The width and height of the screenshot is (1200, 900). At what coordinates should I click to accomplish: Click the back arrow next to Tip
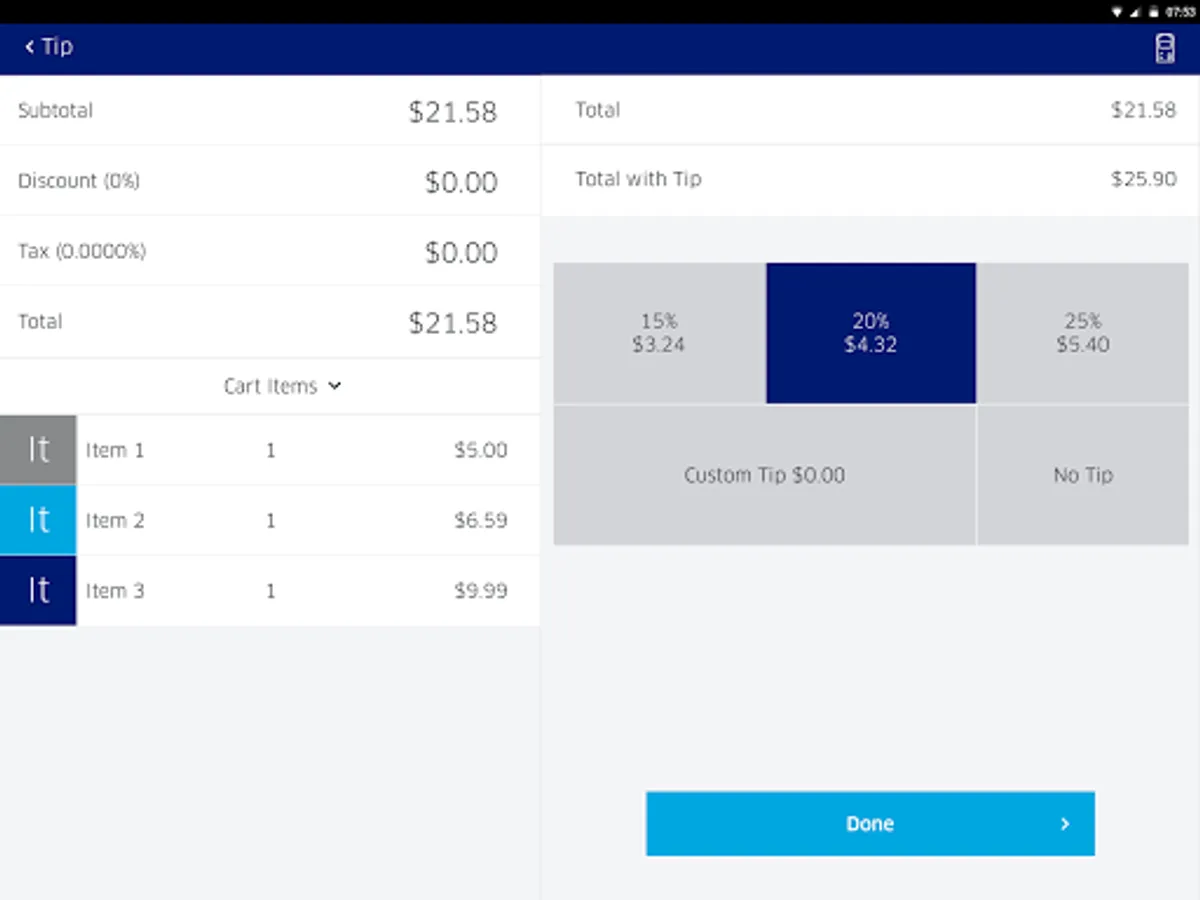(30, 47)
